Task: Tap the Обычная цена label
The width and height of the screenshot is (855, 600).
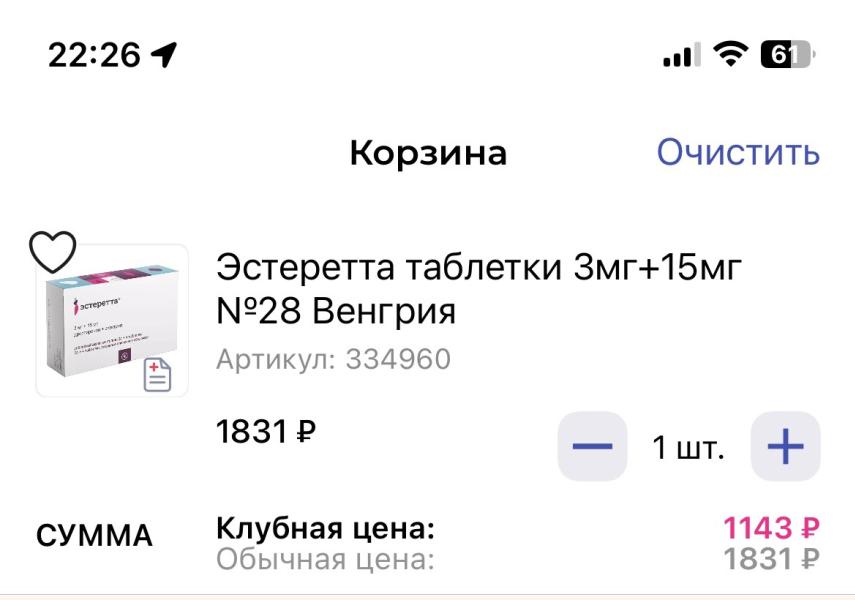Action: pyautogui.click(x=326, y=561)
